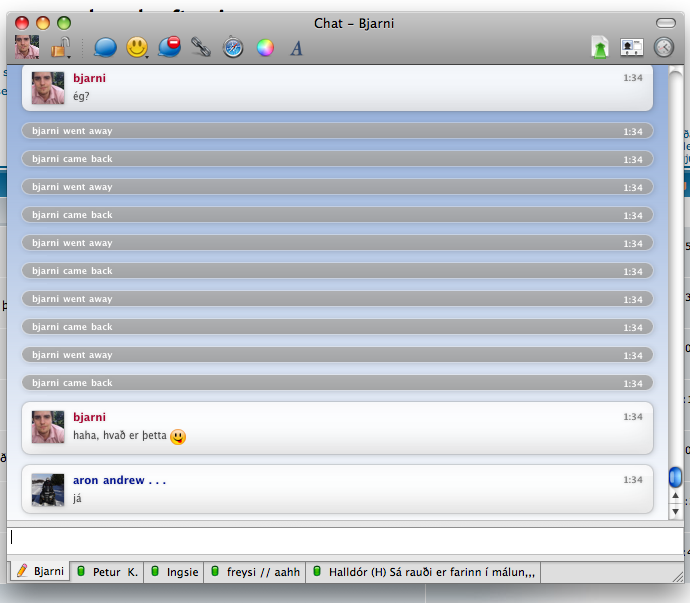The image size is (690, 603).
Task: Click the green send file icon
Action: click(600, 47)
